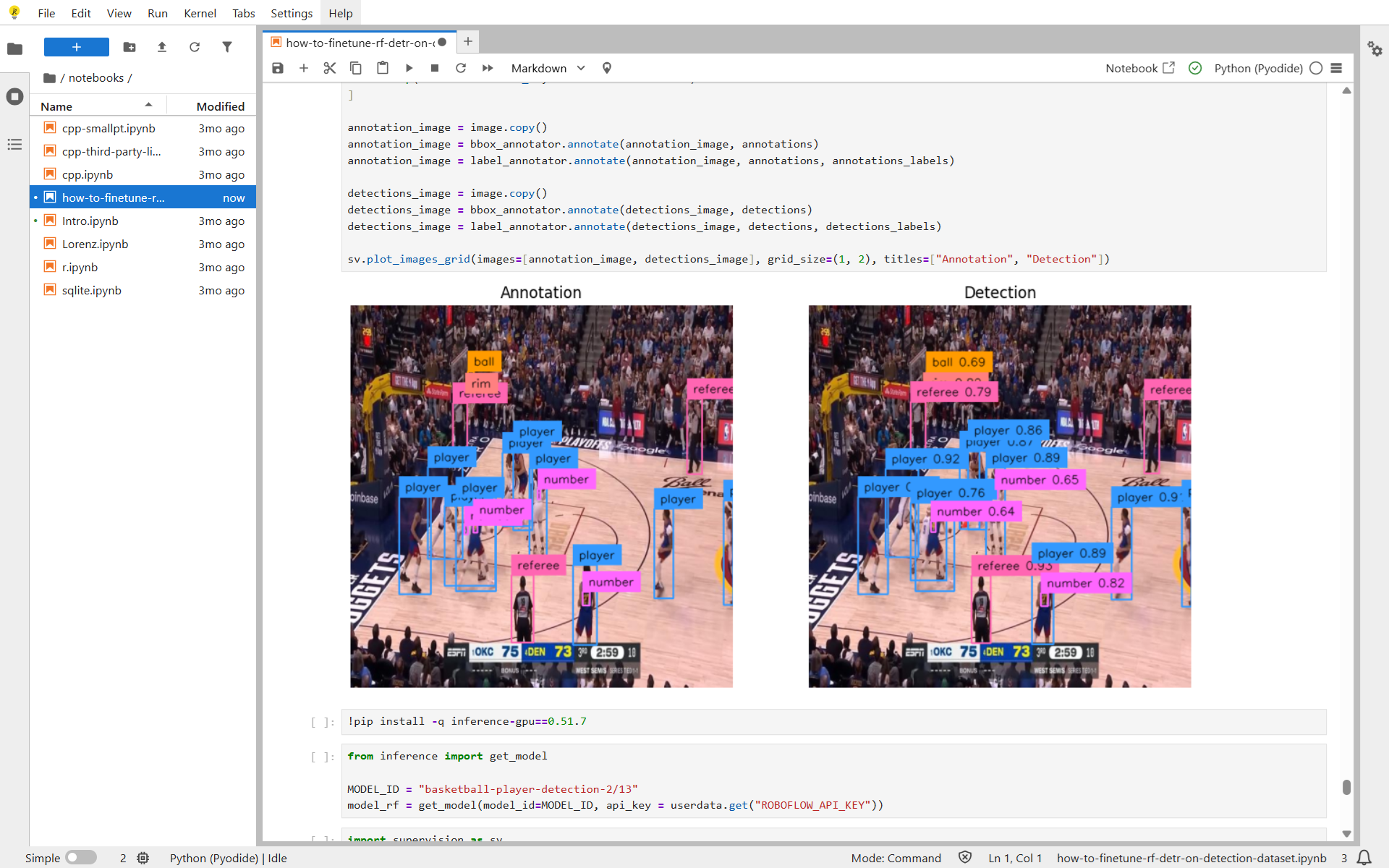Image resolution: width=1389 pixels, height=868 pixels.
Task: Click the Python (Pyodide) kernel name button
Action: coord(1258,68)
